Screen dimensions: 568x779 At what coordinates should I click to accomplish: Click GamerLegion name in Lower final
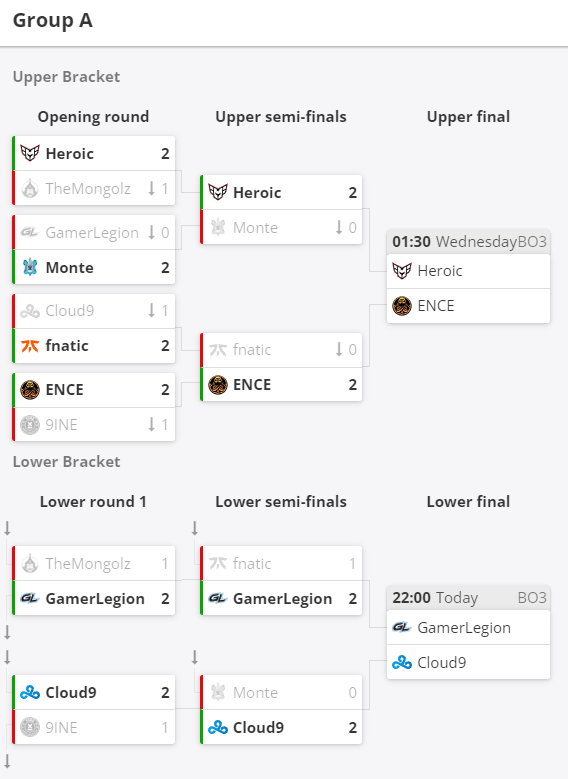click(464, 627)
